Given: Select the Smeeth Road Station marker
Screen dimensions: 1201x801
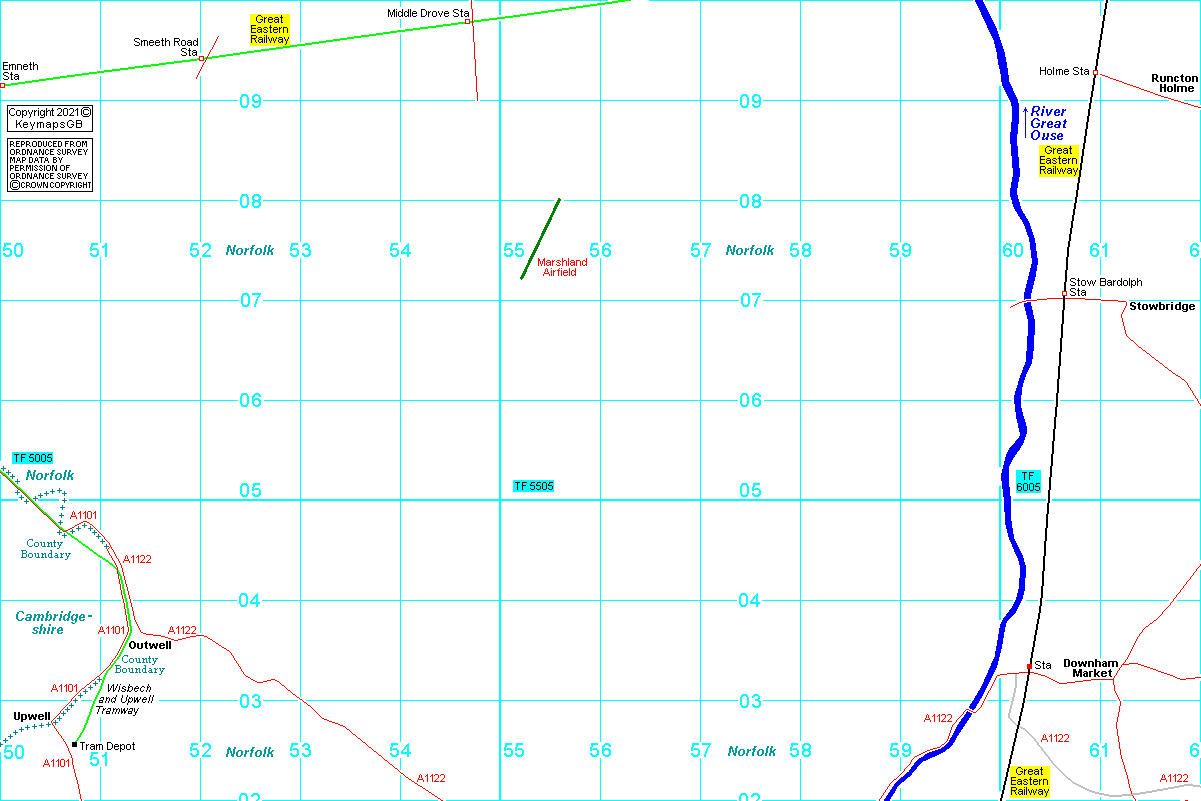Looking at the screenshot, I should click(x=202, y=59).
